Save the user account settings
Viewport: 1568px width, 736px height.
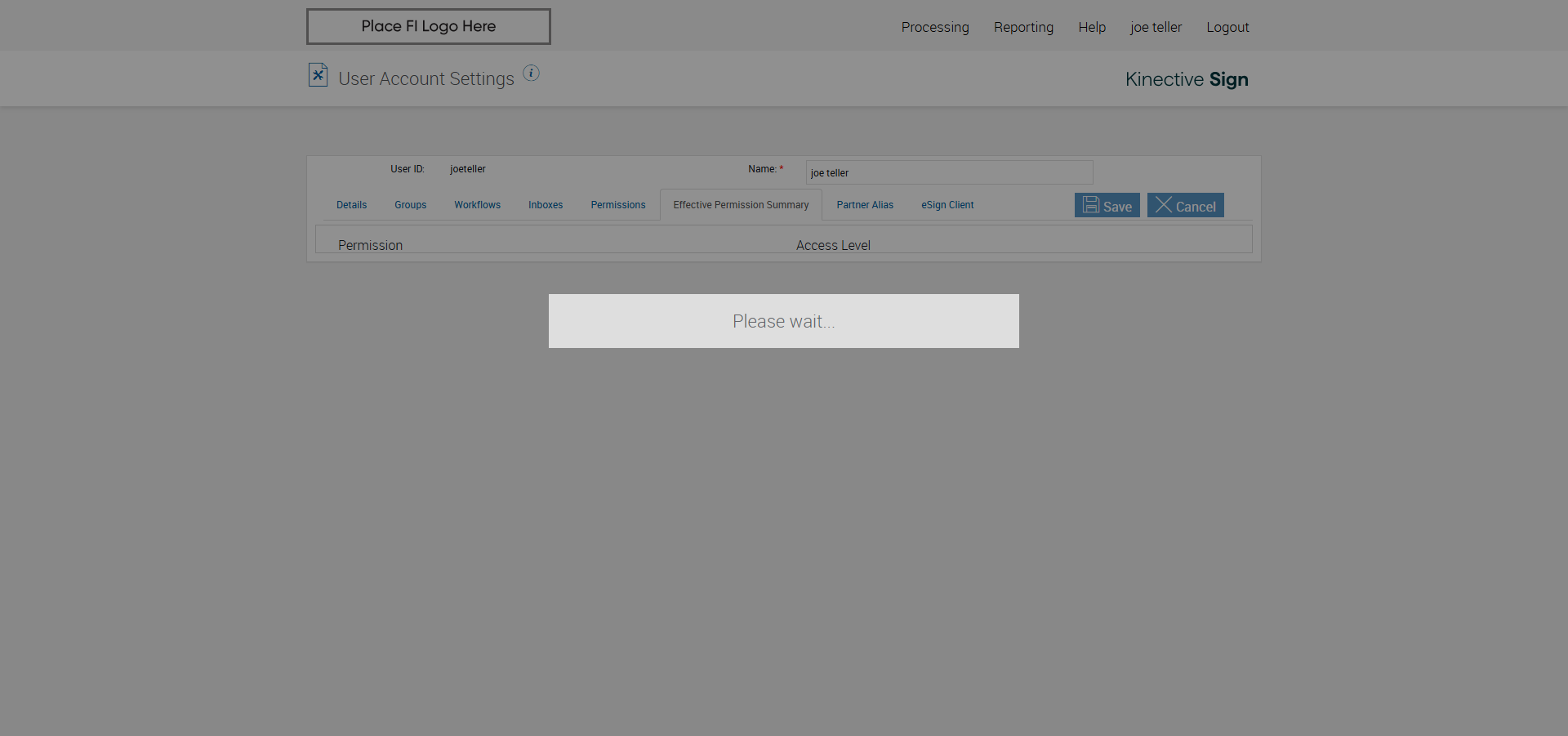1107,205
